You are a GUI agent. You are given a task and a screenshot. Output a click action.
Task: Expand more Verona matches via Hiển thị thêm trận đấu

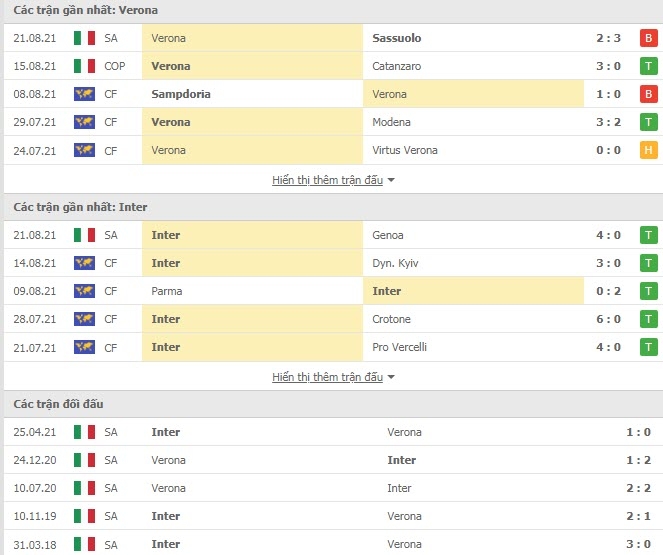327,180
